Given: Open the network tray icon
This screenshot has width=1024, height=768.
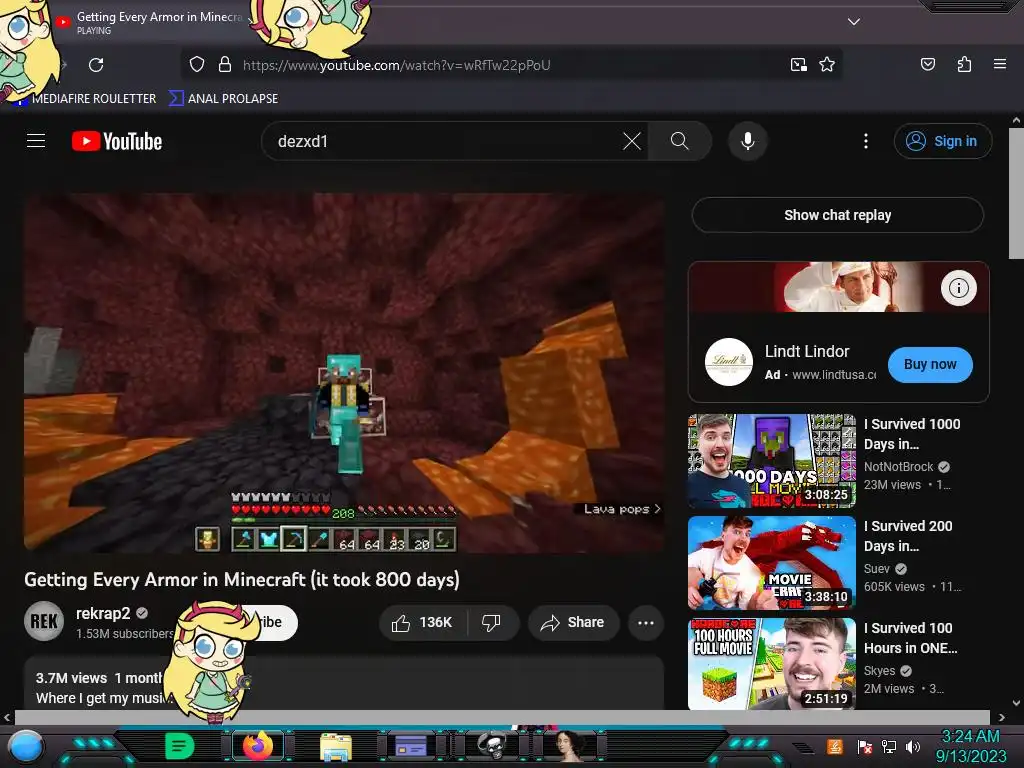Looking at the screenshot, I should coord(888,746).
